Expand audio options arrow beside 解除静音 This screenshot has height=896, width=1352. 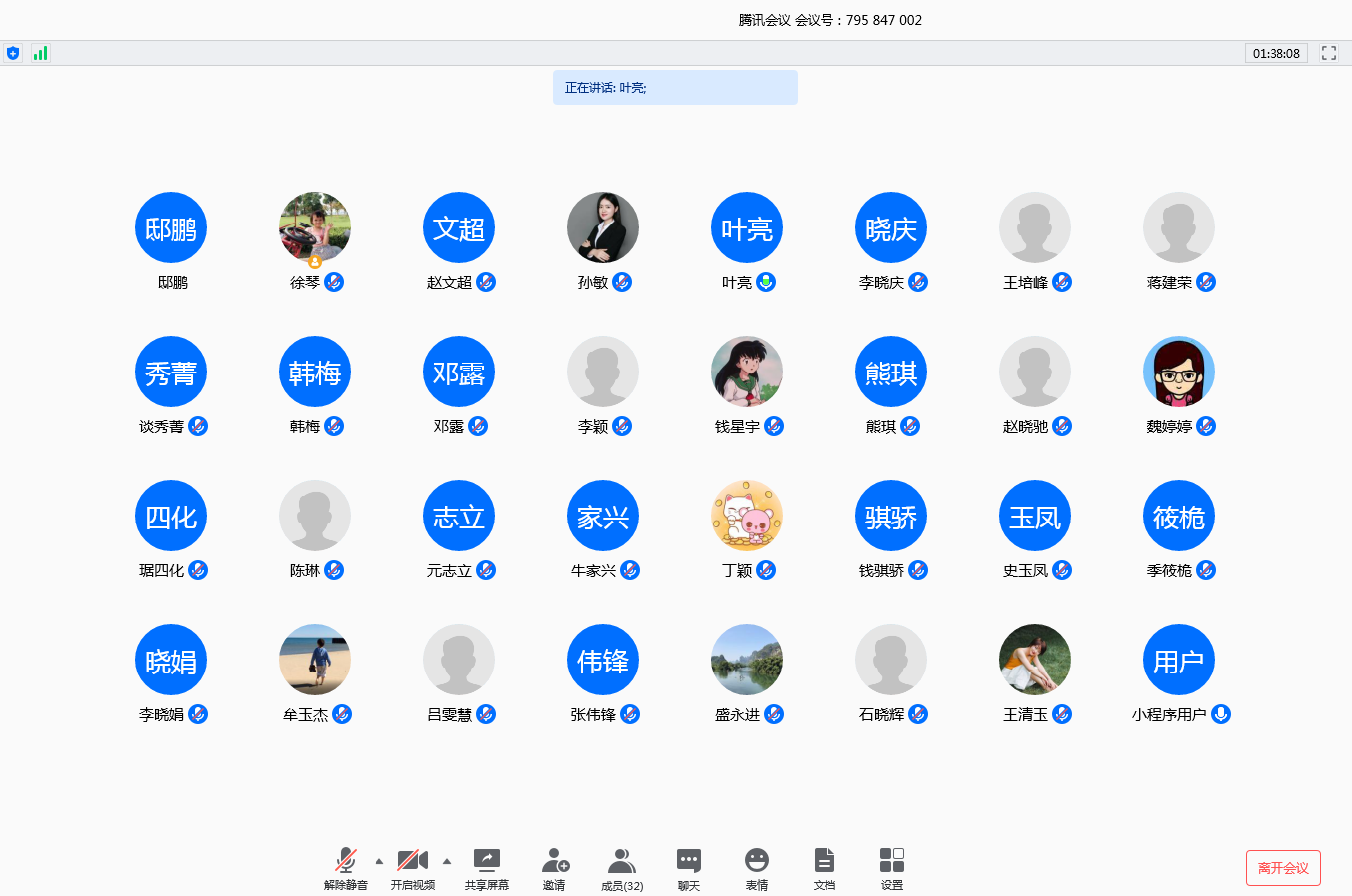coord(379,861)
